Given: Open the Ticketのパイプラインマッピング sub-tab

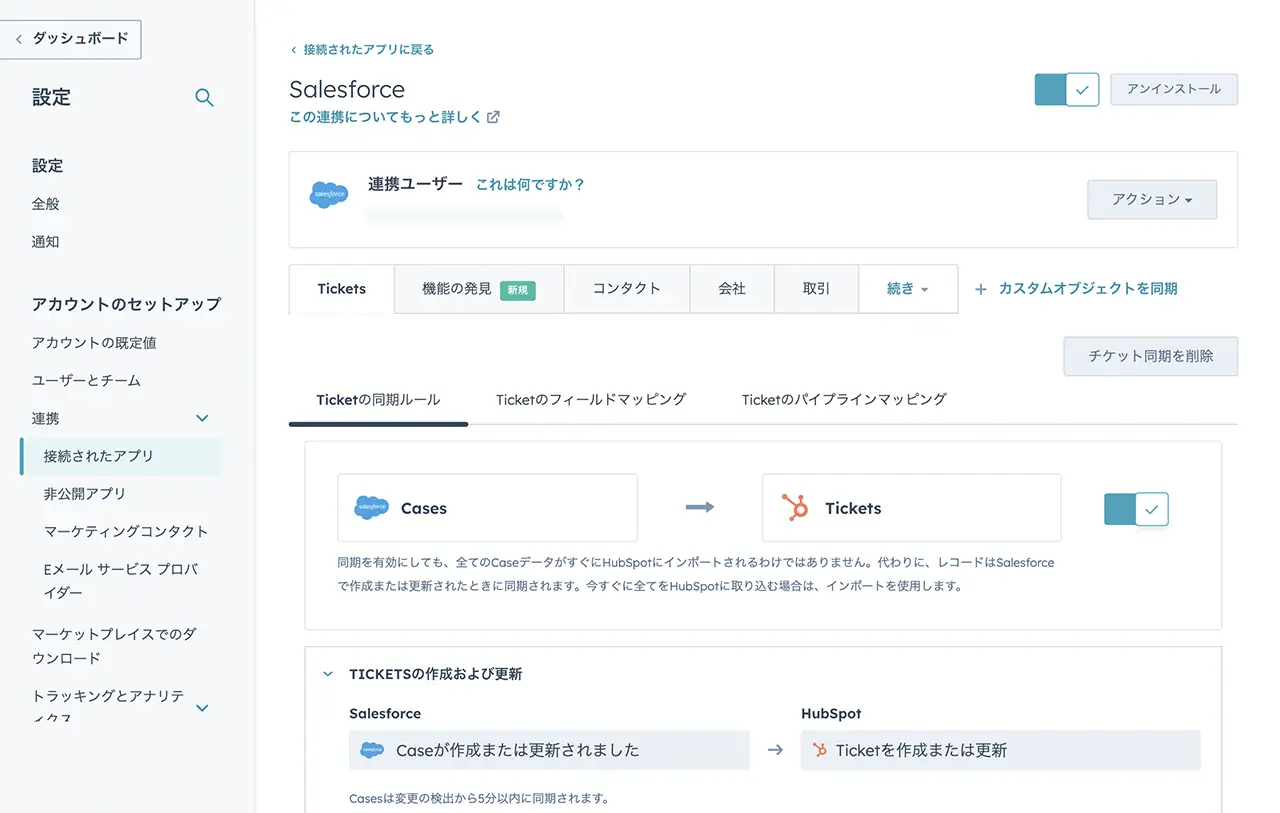Looking at the screenshot, I should pyautogui.click(x=844, y=399).
